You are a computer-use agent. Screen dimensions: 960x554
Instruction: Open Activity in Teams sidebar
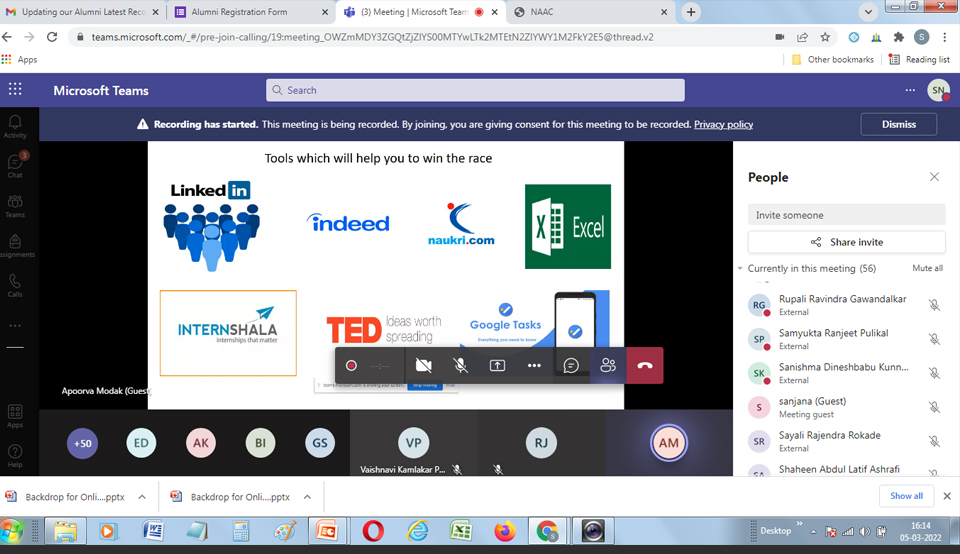[x=15, y=127]
